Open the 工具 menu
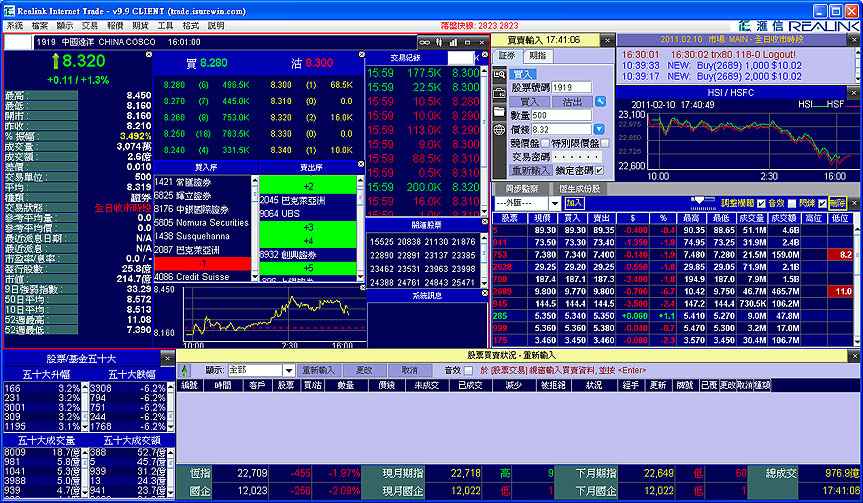The width and height of the screenshot is (863, 503). pos(165,25)
